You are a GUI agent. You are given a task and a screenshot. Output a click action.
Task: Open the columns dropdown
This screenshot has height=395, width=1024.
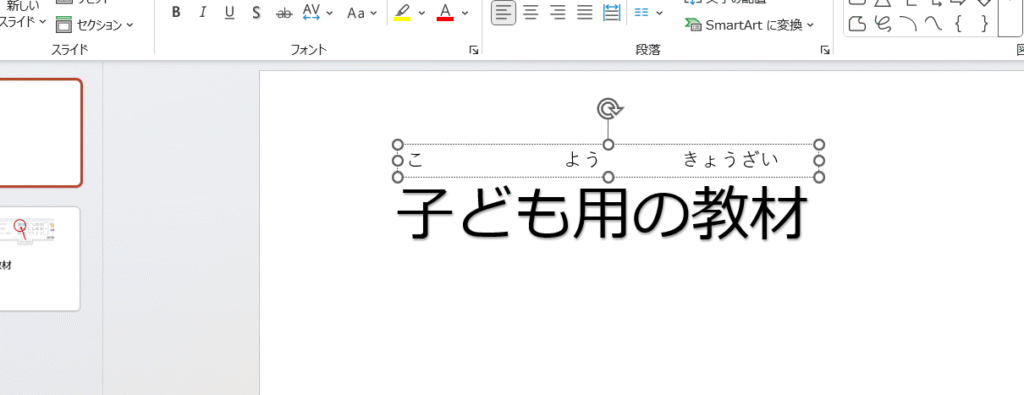tap(648, 12)
